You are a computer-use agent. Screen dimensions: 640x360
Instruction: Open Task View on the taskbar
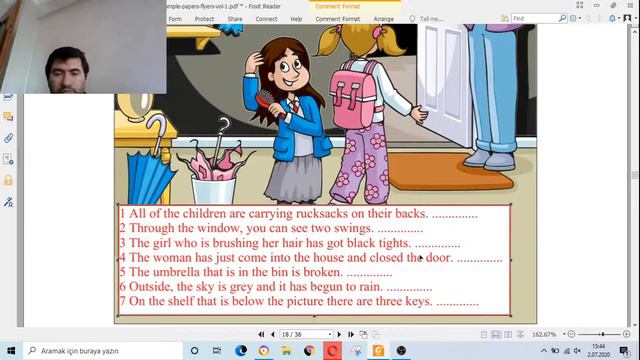pos(217,351)
